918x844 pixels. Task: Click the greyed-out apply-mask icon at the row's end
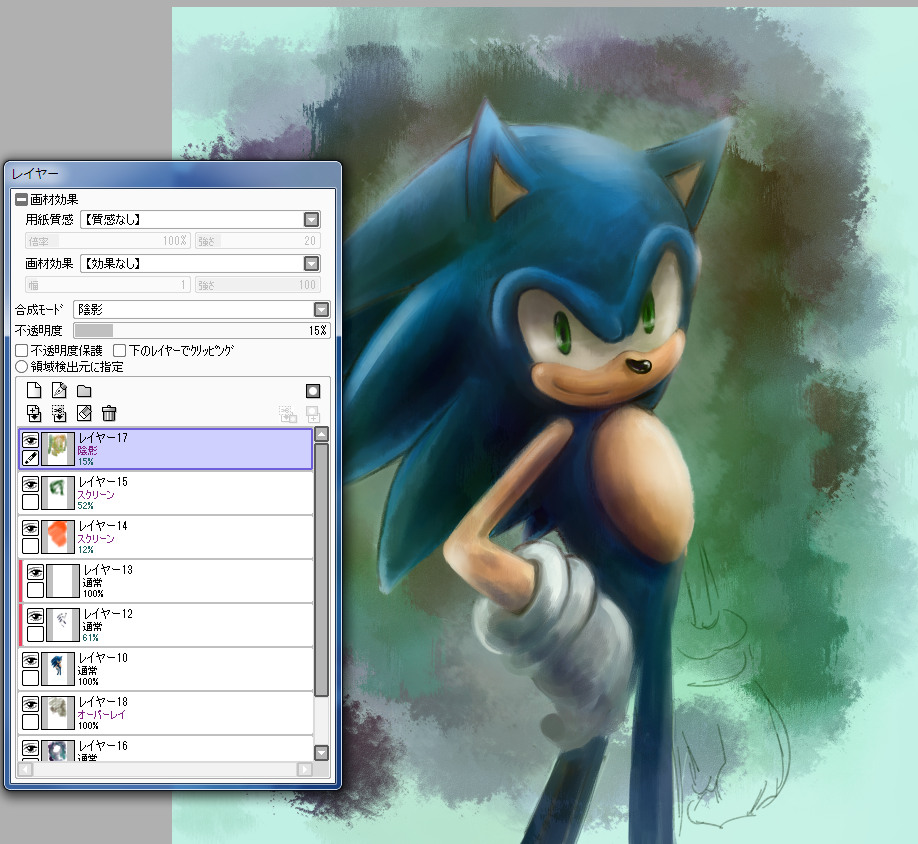point(313,414)
